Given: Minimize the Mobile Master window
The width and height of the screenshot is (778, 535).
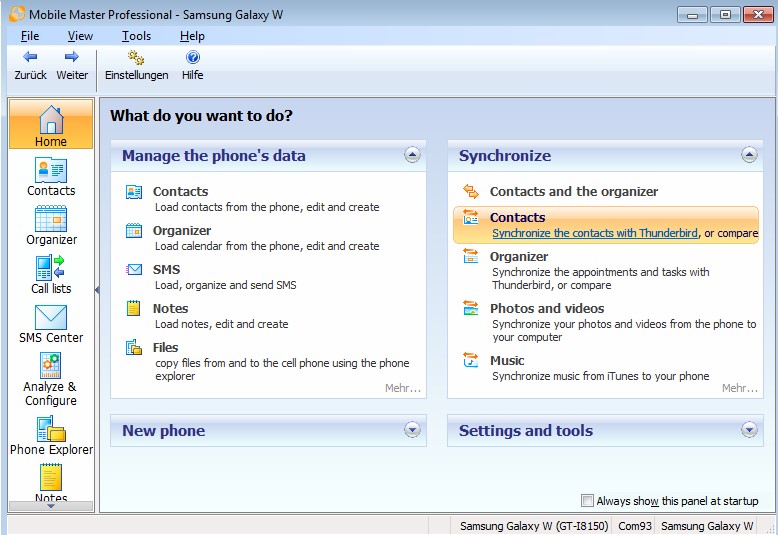Looking at the screenshot, I should (x=692, y=15).
